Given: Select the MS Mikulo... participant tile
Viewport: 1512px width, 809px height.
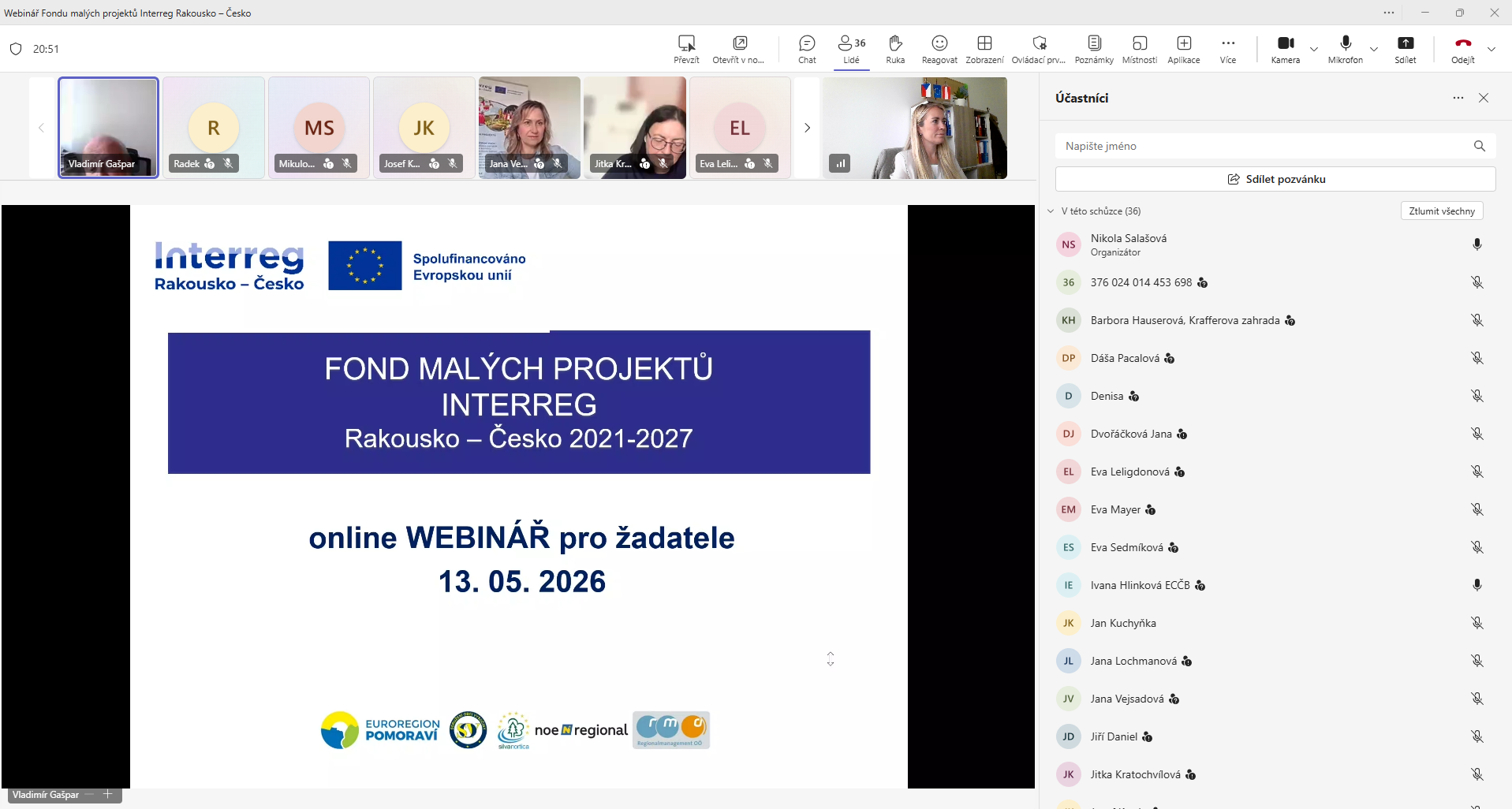Looking at the screenshot, I should tap(319, 128).
